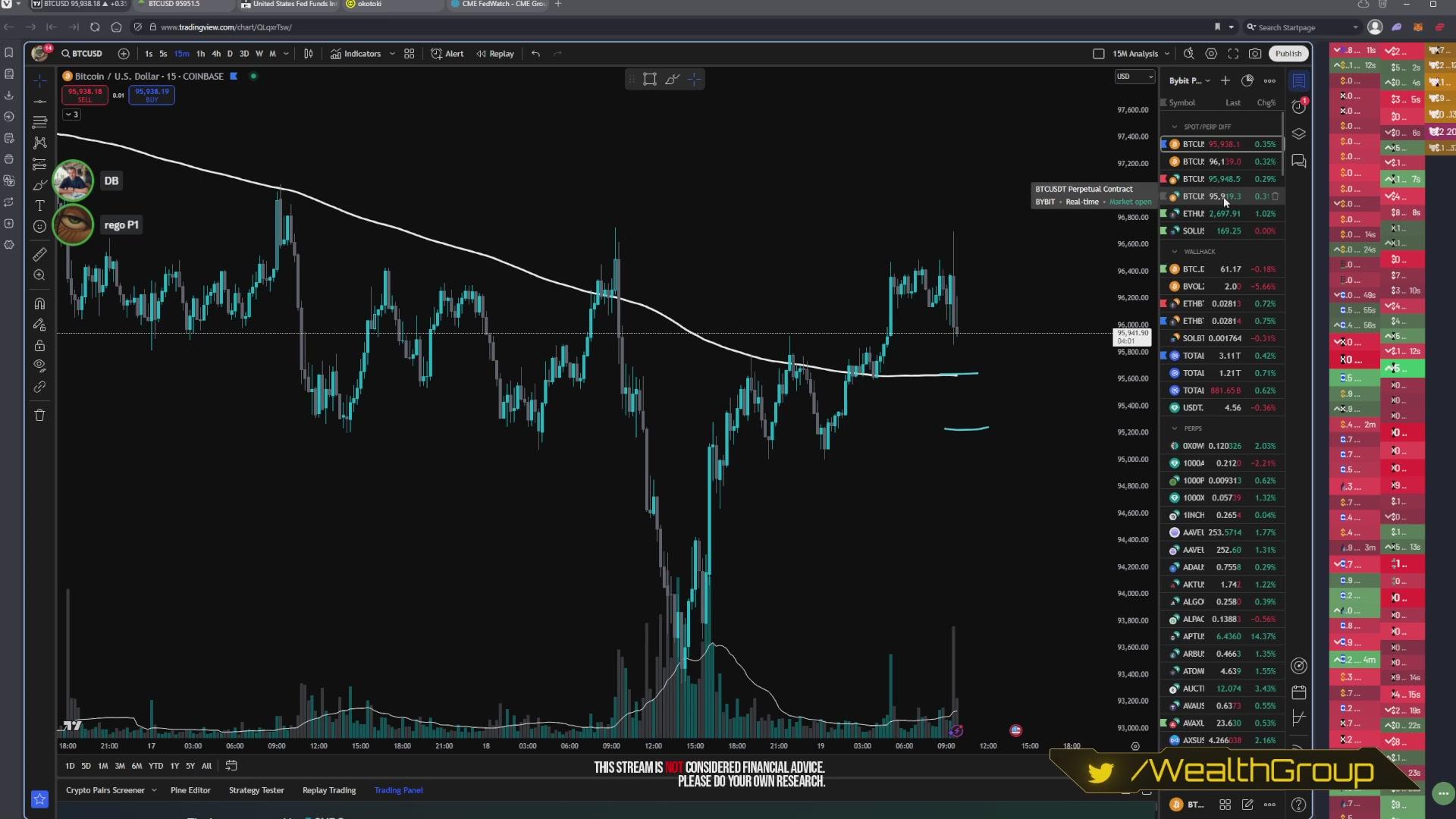Select the crosshair cursor tool

(40, 80)
